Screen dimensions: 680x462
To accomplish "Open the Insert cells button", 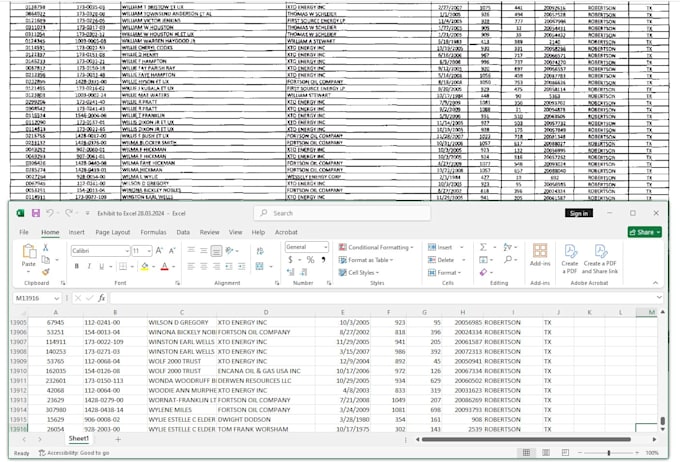I will pyautogui.click(x=446, y=247).
